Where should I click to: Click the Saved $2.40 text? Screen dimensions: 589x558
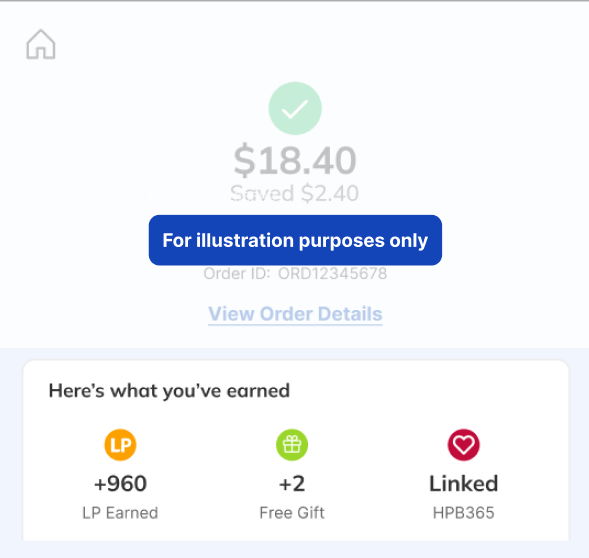(x=294, y=194)
